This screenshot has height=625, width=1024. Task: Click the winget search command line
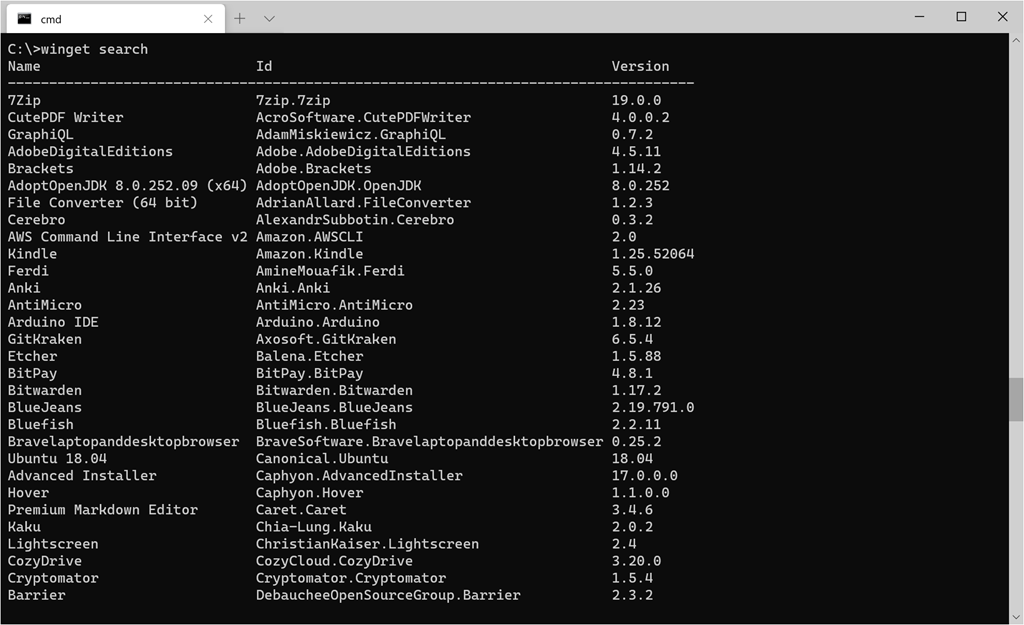[78, 50]
